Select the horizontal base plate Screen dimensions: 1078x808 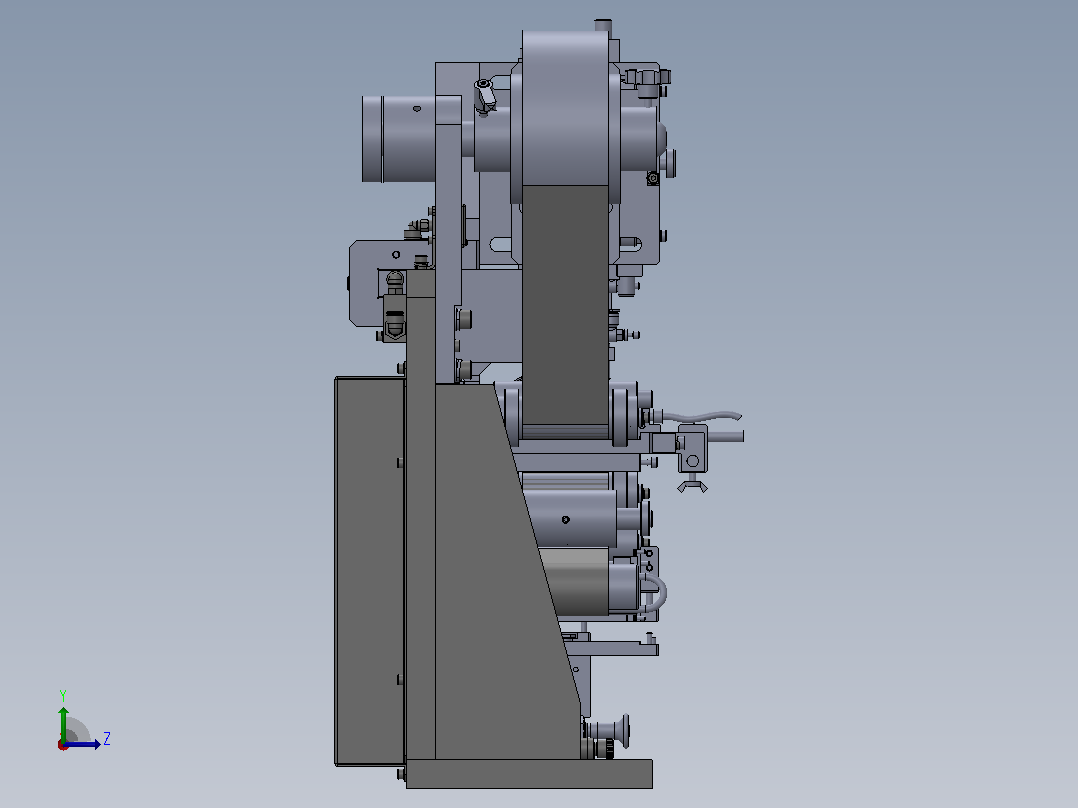coord(529,774)
